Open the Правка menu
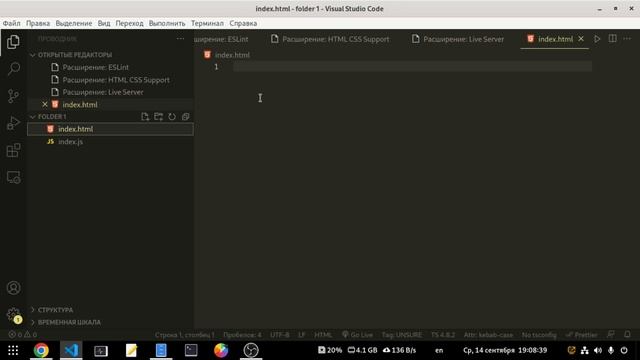This screenshot has height=360, width=640. point(38,23)
